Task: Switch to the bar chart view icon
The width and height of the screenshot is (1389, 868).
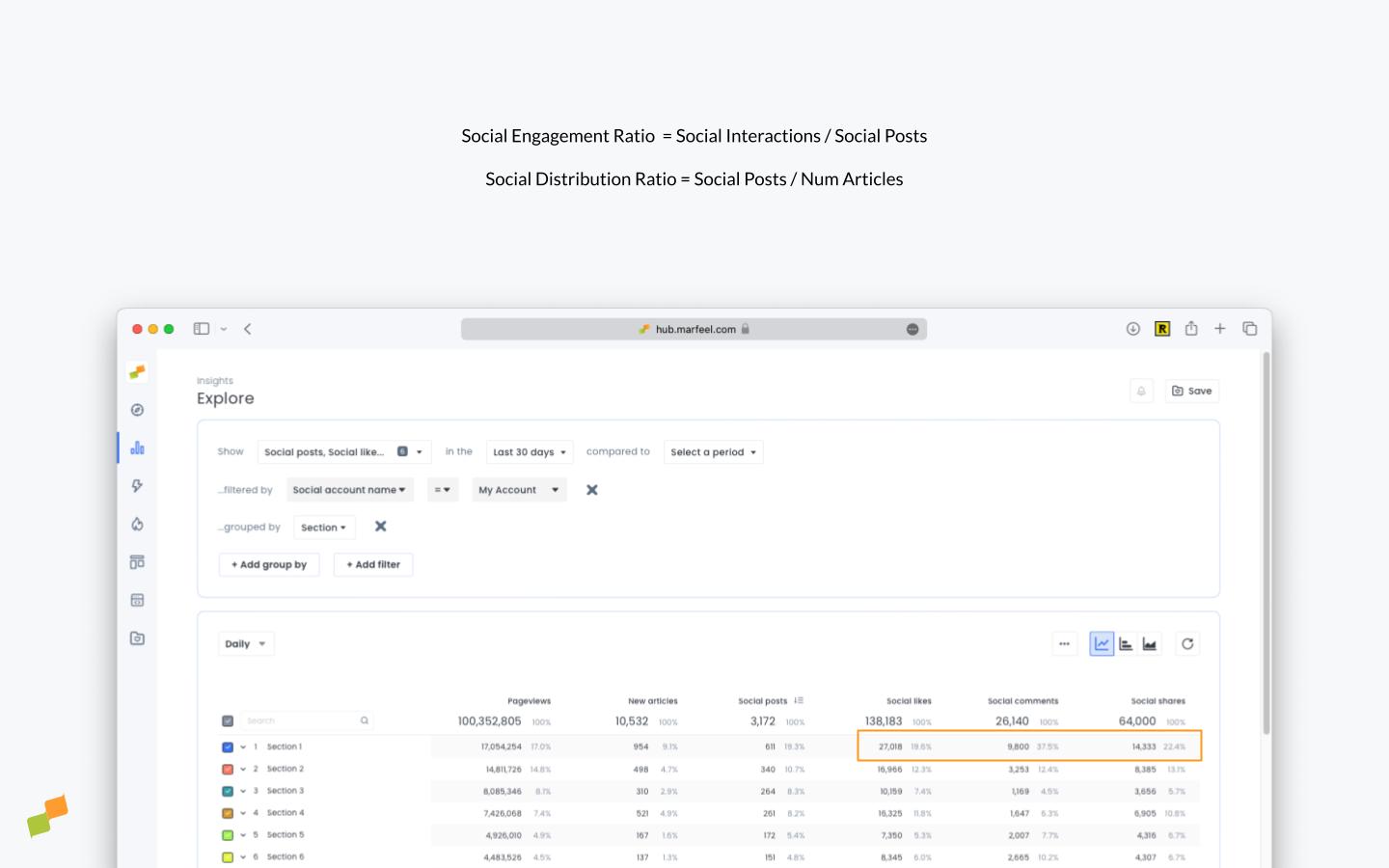Action: pyautogui.click(x=1126, y=643)
